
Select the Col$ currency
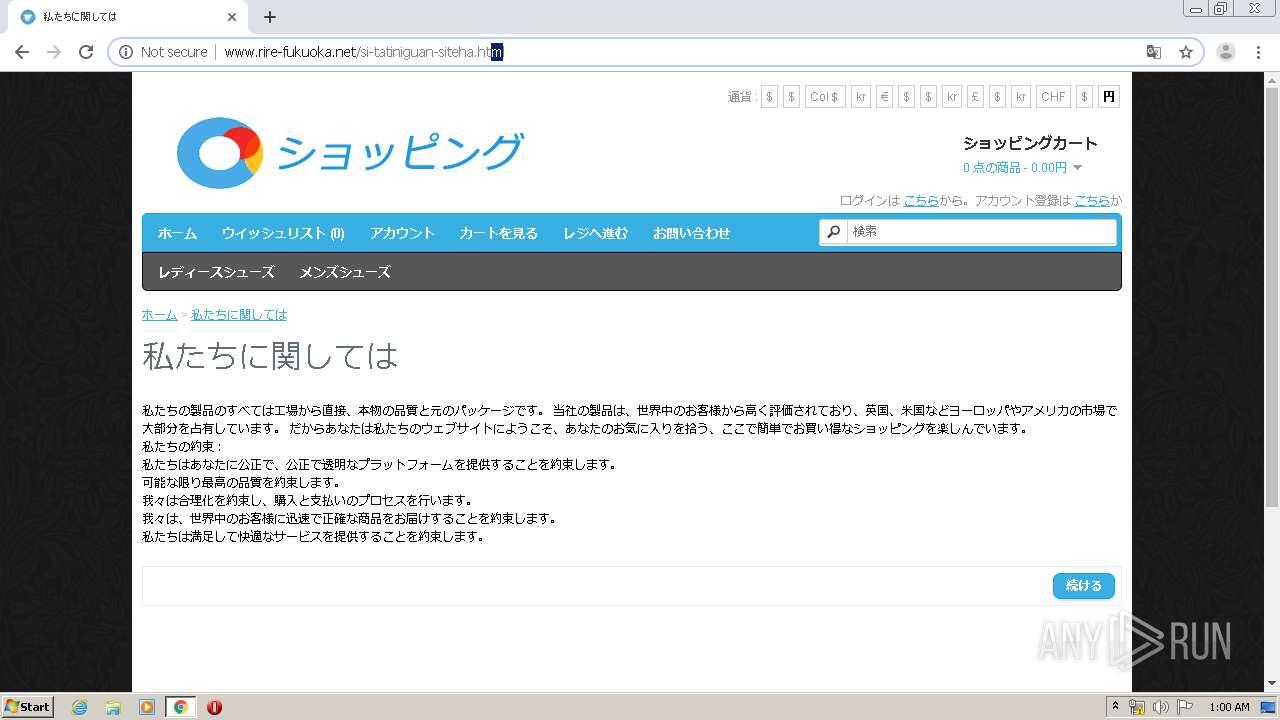point(824,97)
